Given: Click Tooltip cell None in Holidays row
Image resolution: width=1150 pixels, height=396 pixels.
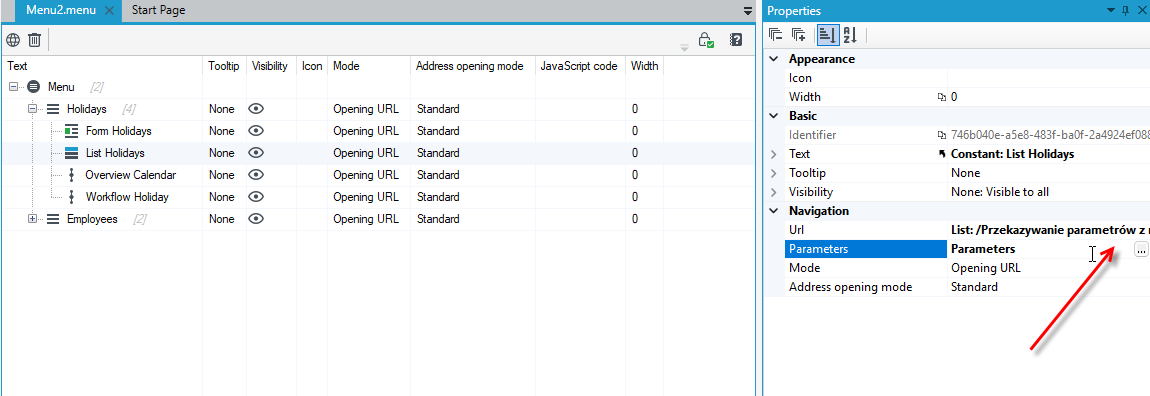Looking at the screenshot, I should coord(221,109).
